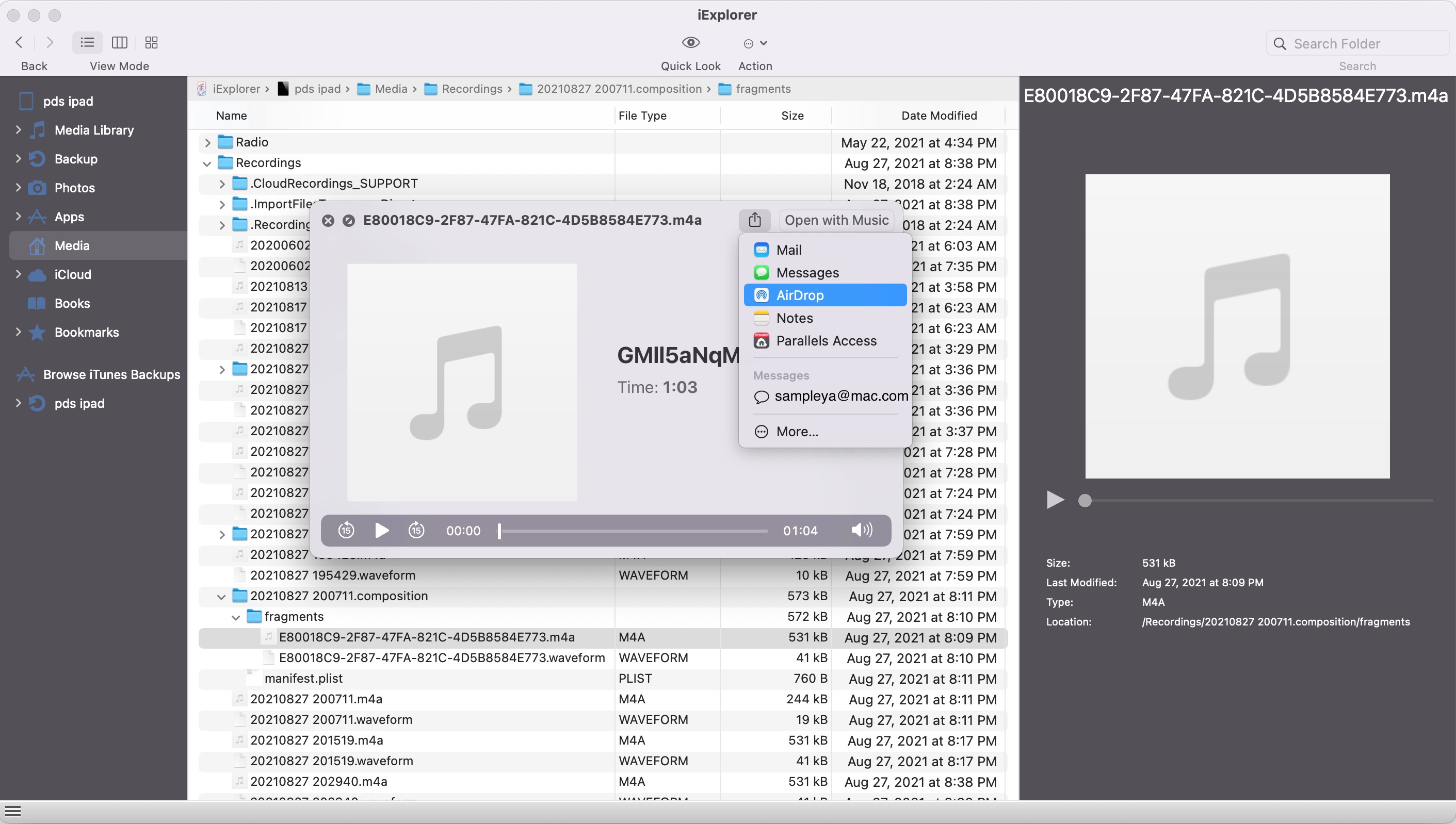Click the Quick Look eye icon
Viewport: 1456px width, 824px height.
(690, 42)
